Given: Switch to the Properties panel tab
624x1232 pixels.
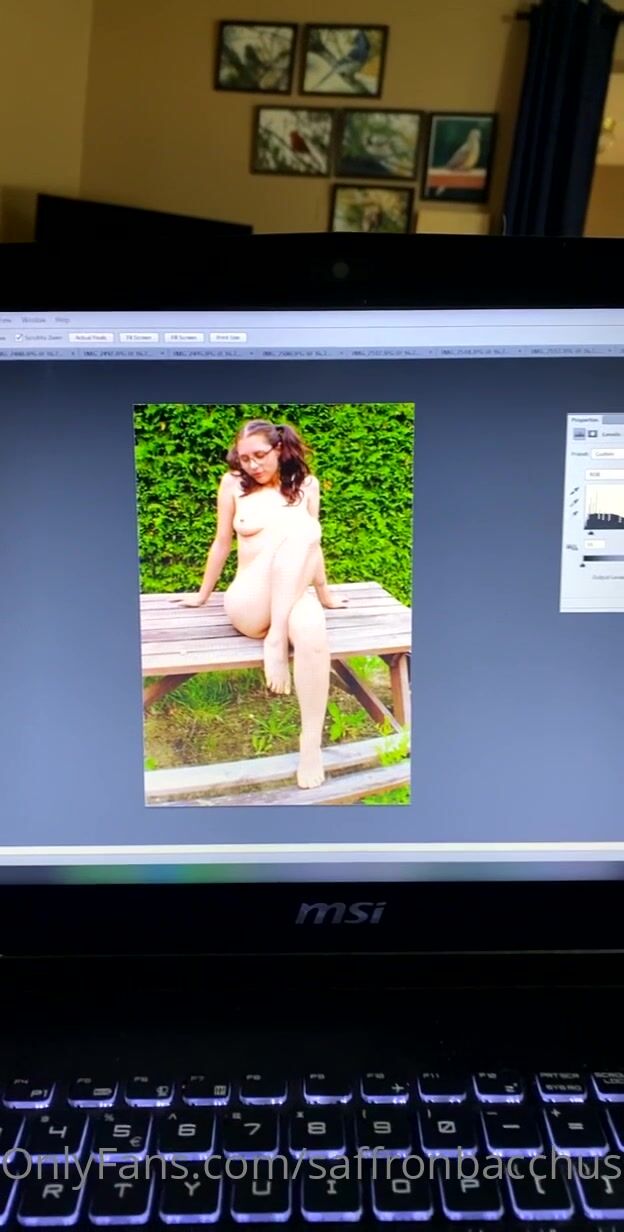Looking at the screenshot, I should click(x=586, y=420).
